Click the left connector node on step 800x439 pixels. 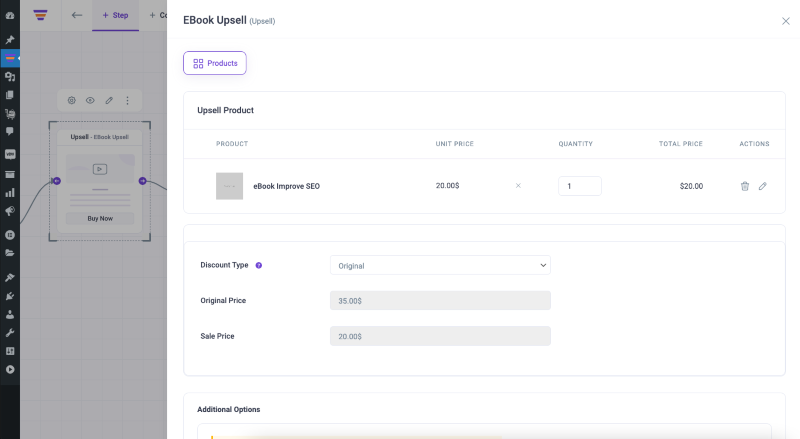click(x=57, y=181)
